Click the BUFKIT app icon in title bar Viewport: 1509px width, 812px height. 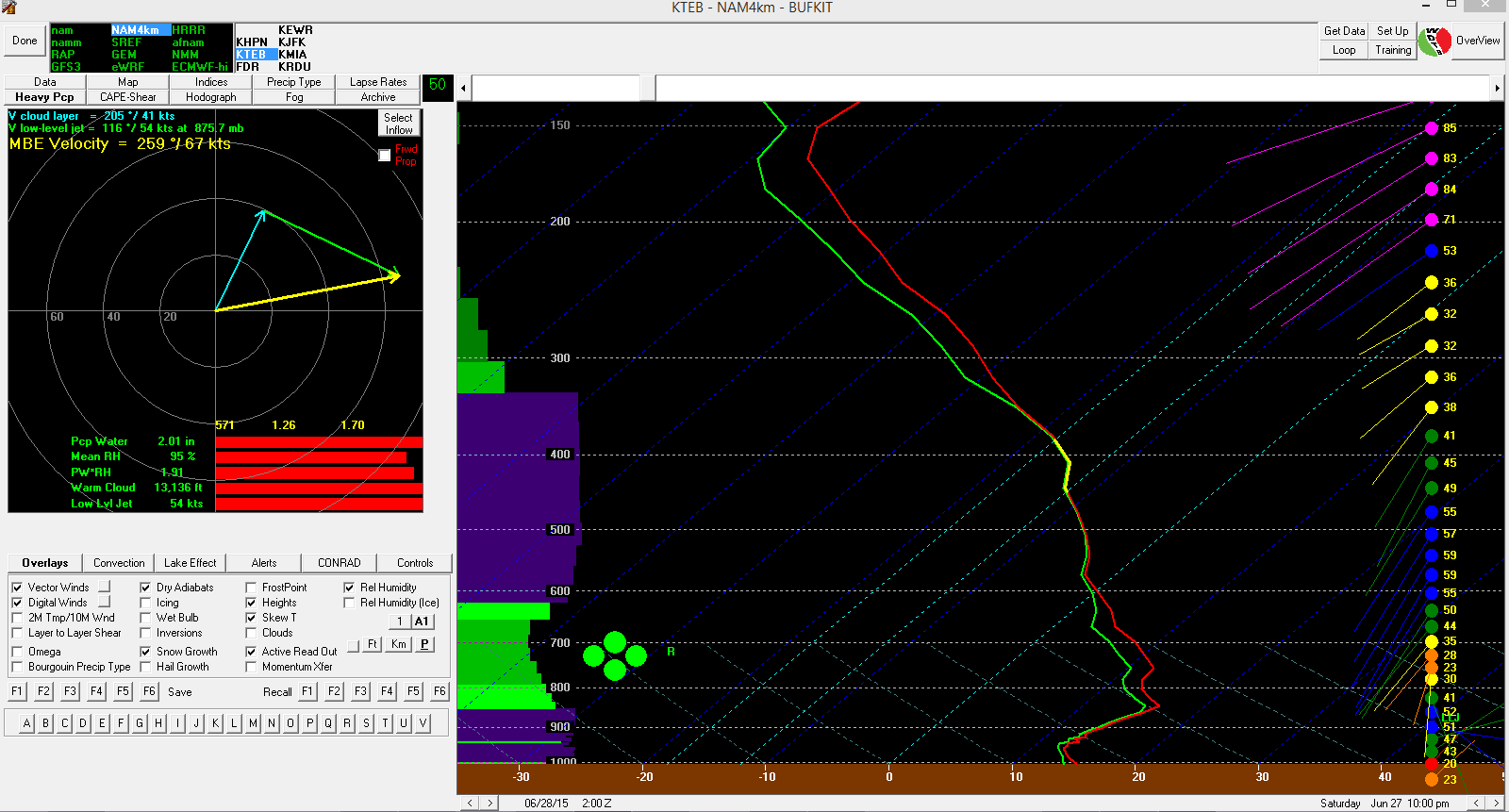[x=9, y=7]
